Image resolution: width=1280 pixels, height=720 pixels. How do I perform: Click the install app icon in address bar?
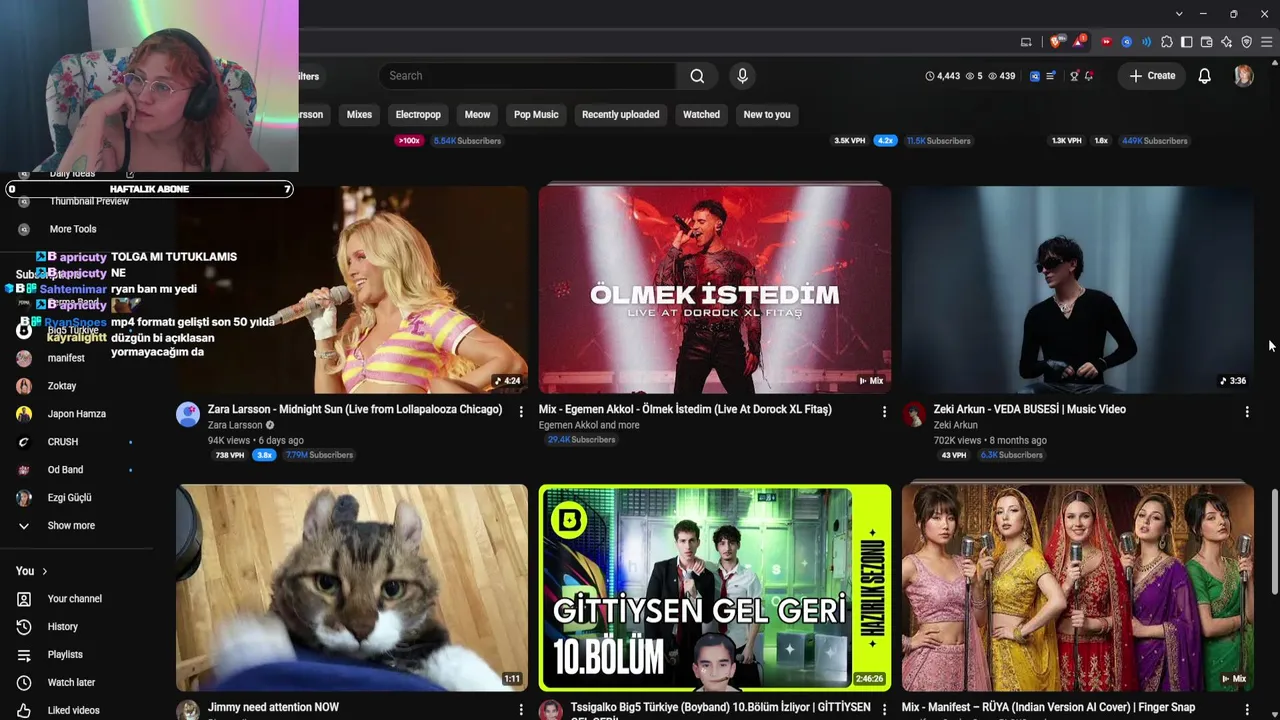coord(1026,42)
